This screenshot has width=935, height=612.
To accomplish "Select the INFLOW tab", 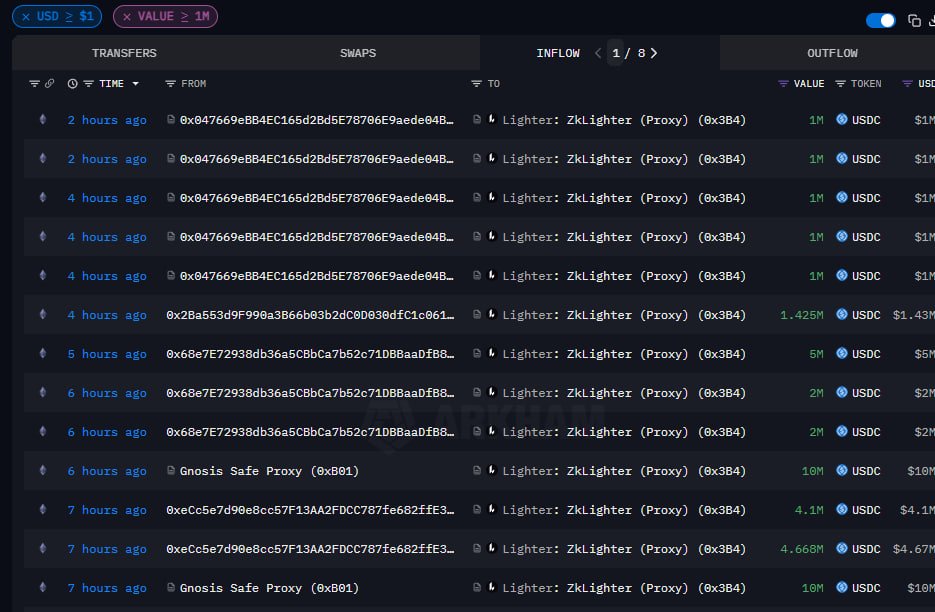I will tap(558, 52).
